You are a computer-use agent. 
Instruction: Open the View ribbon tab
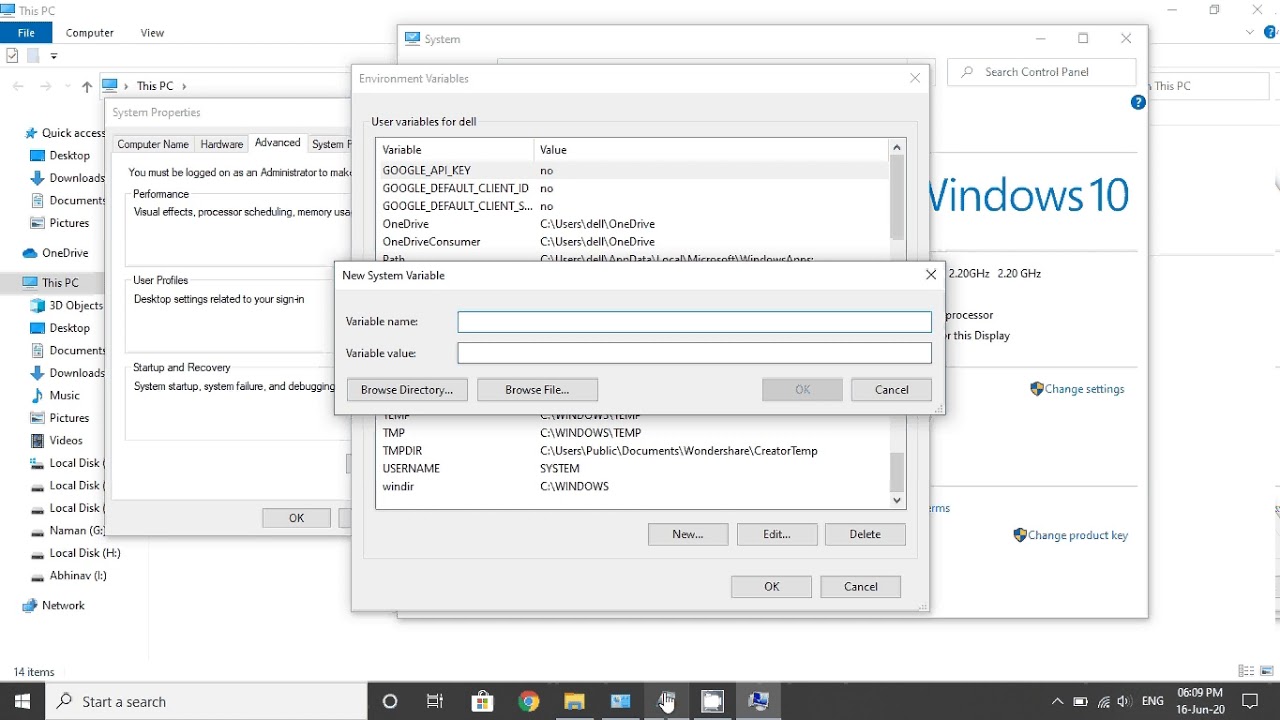pyautogui.click(x=152, y=33)
